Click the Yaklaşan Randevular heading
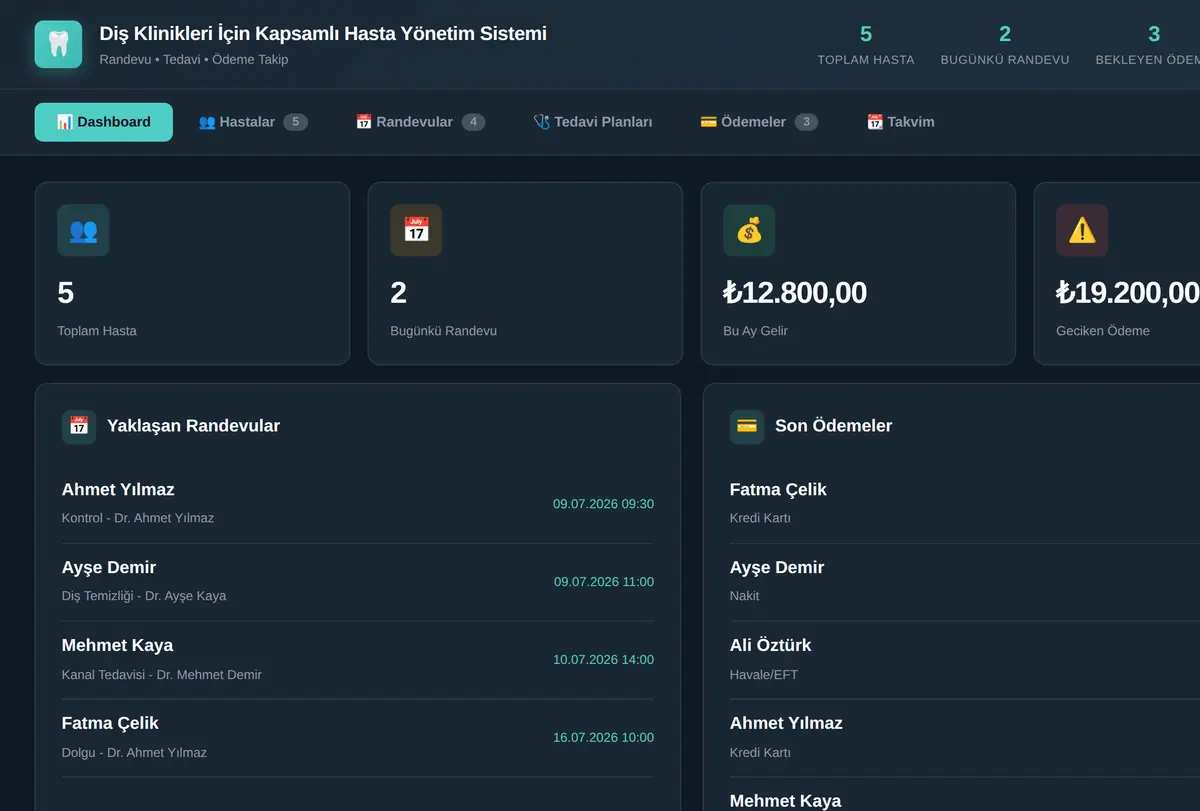This screenshot has height=811, width=1200. 193,426
